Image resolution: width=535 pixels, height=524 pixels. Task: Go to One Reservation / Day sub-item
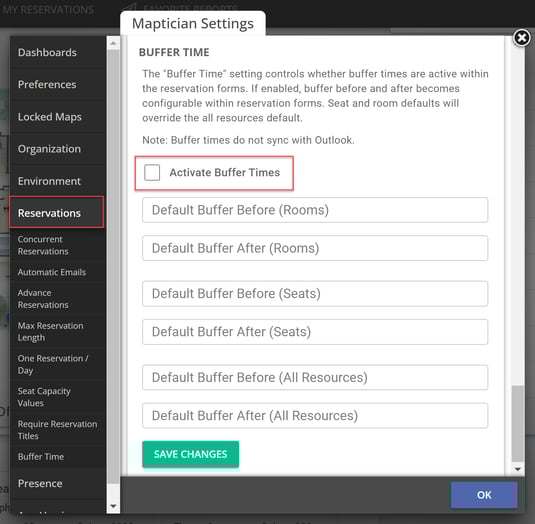point(57,364)
